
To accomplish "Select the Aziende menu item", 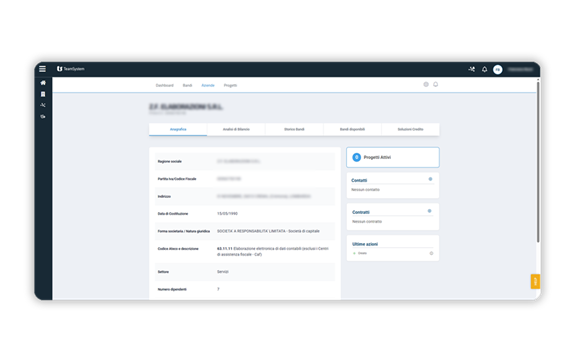I will point(208,85).
